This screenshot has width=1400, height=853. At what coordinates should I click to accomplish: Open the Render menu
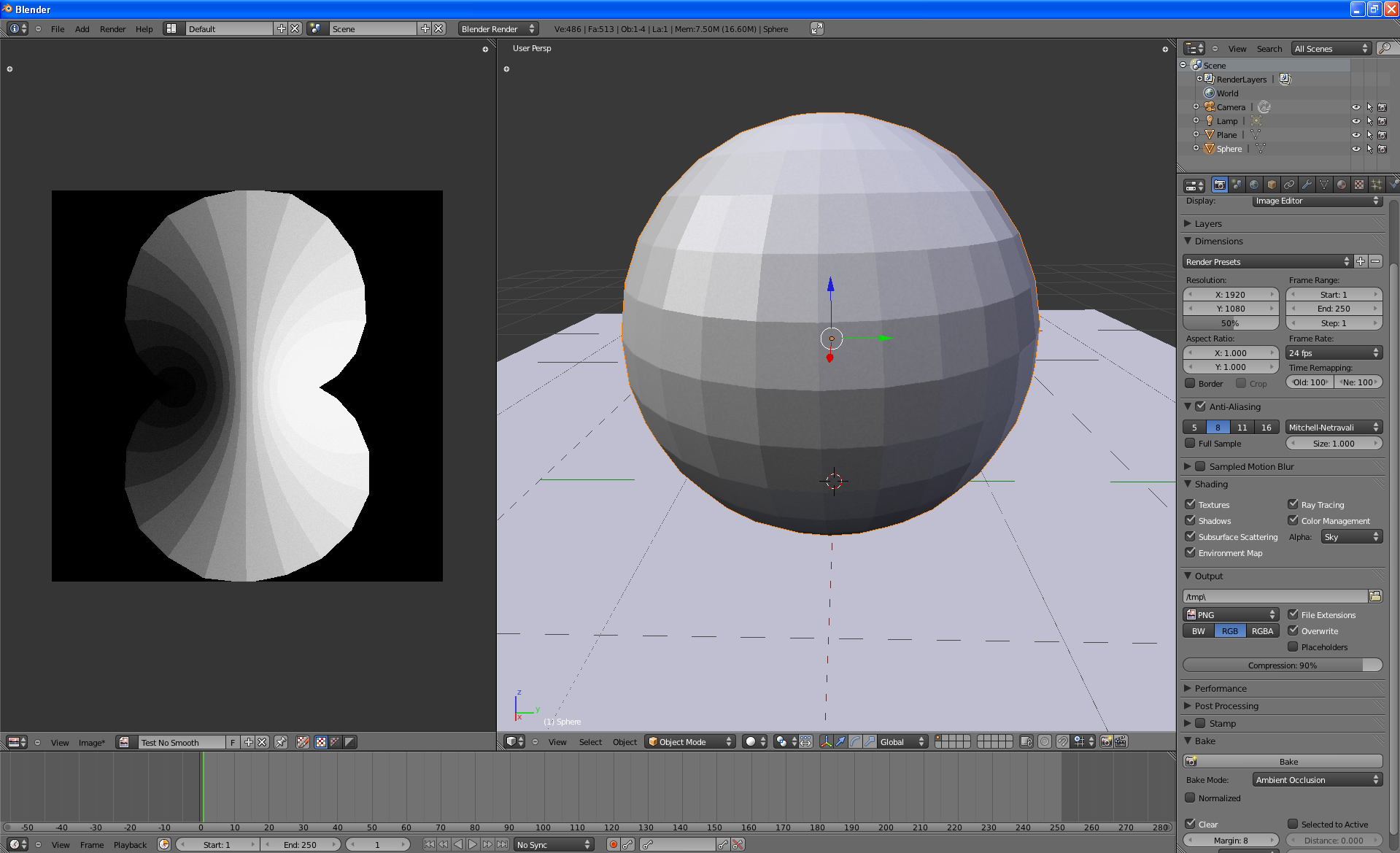(x=113, y=29)
